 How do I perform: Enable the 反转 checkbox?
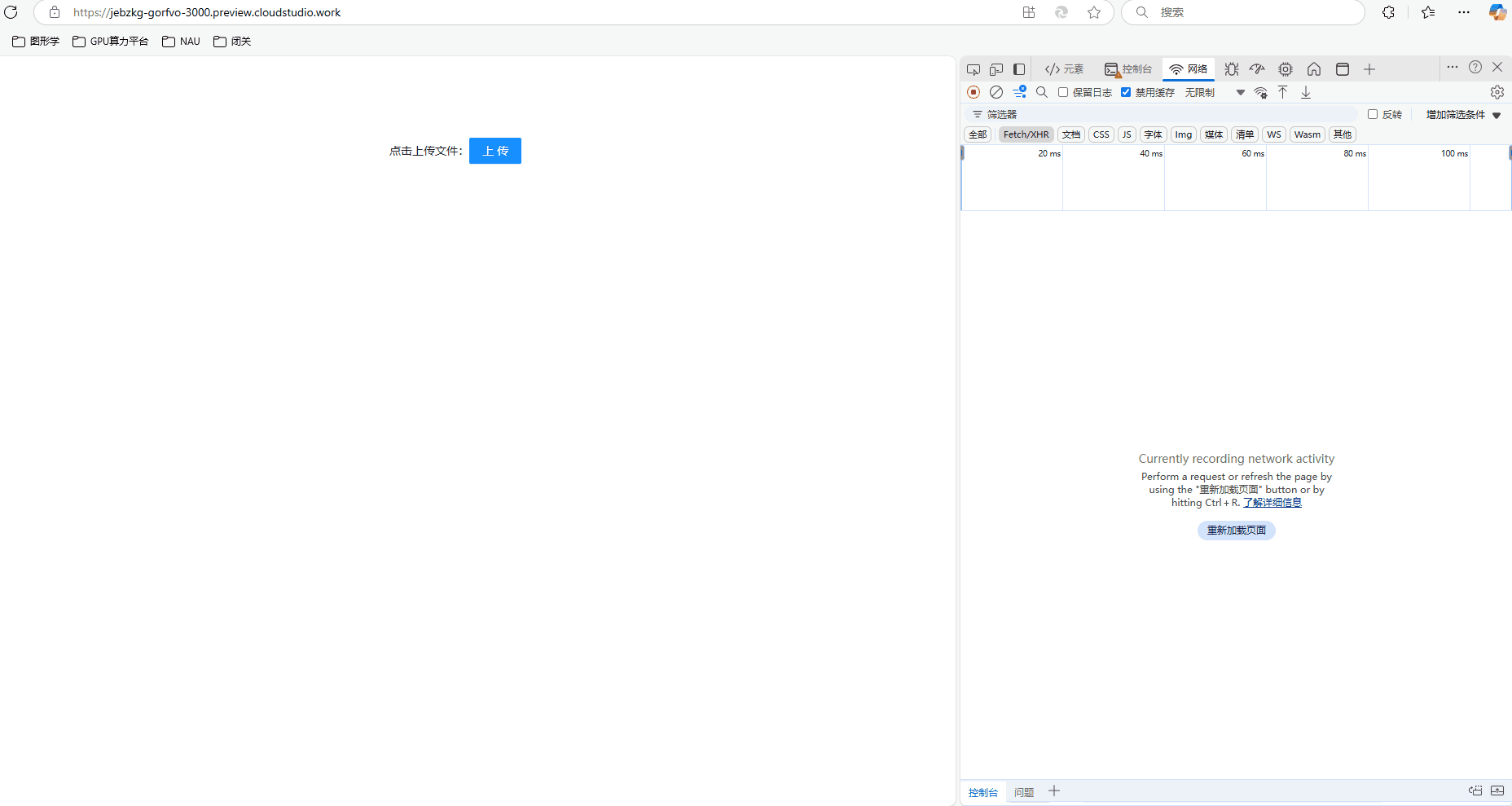click(x=1373, y=114)
